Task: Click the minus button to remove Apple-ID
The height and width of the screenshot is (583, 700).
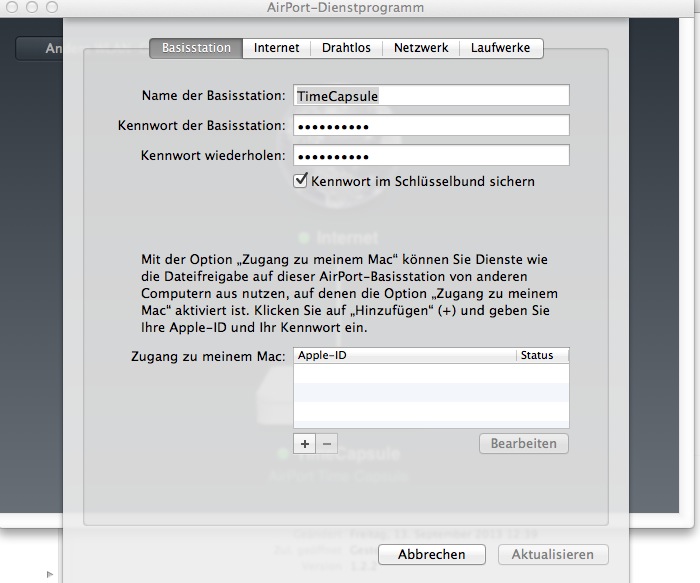Action: [x=327, y=444]
